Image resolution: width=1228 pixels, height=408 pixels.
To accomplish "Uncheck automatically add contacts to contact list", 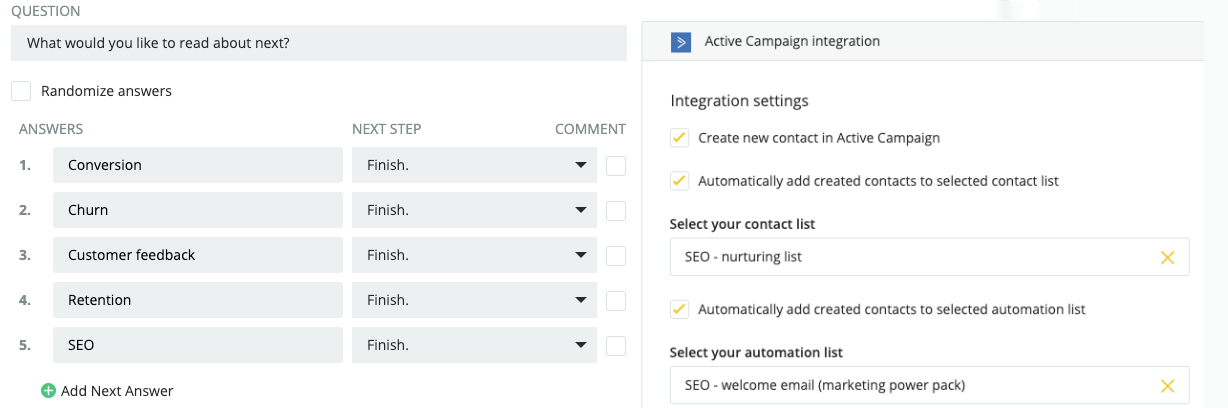I will 680,181.
